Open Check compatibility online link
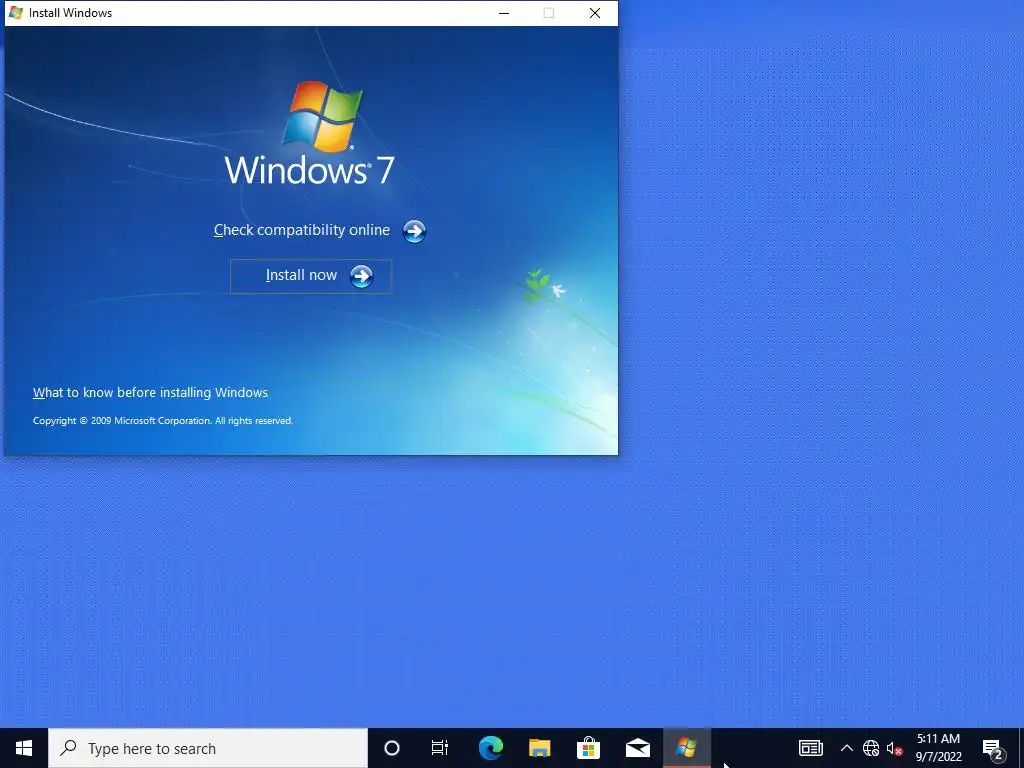This screenshot has width=1024, height=768. (x=302, y=230)
